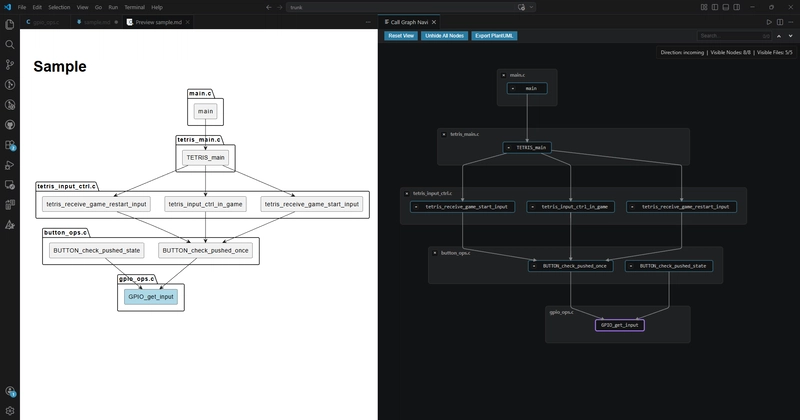Open the Source Control view
Image resolution: width=800 pixels, height=420 pixels.
click(10, 64)
